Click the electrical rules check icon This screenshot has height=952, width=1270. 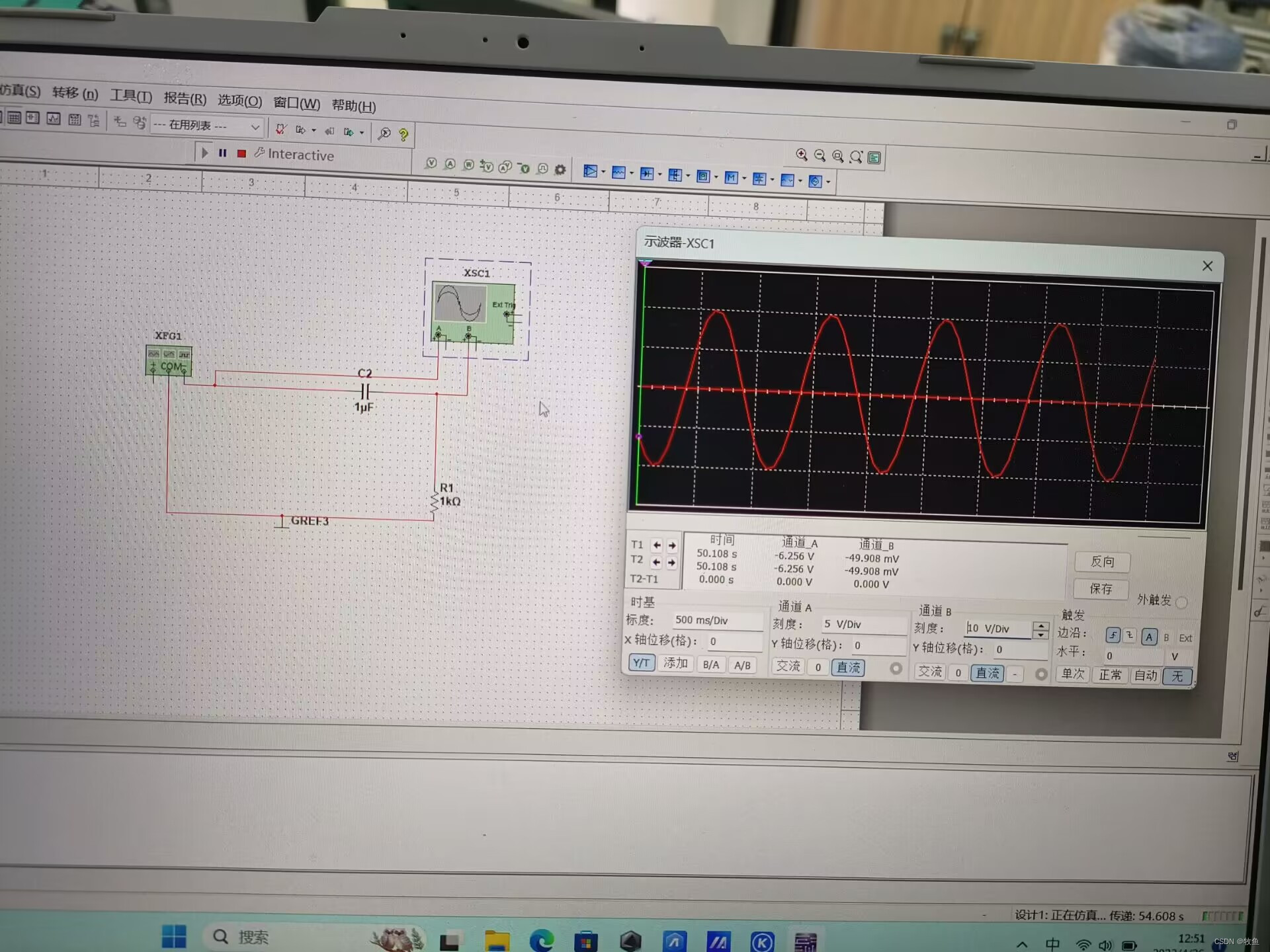pyautogui.click(x=280, y=130)
